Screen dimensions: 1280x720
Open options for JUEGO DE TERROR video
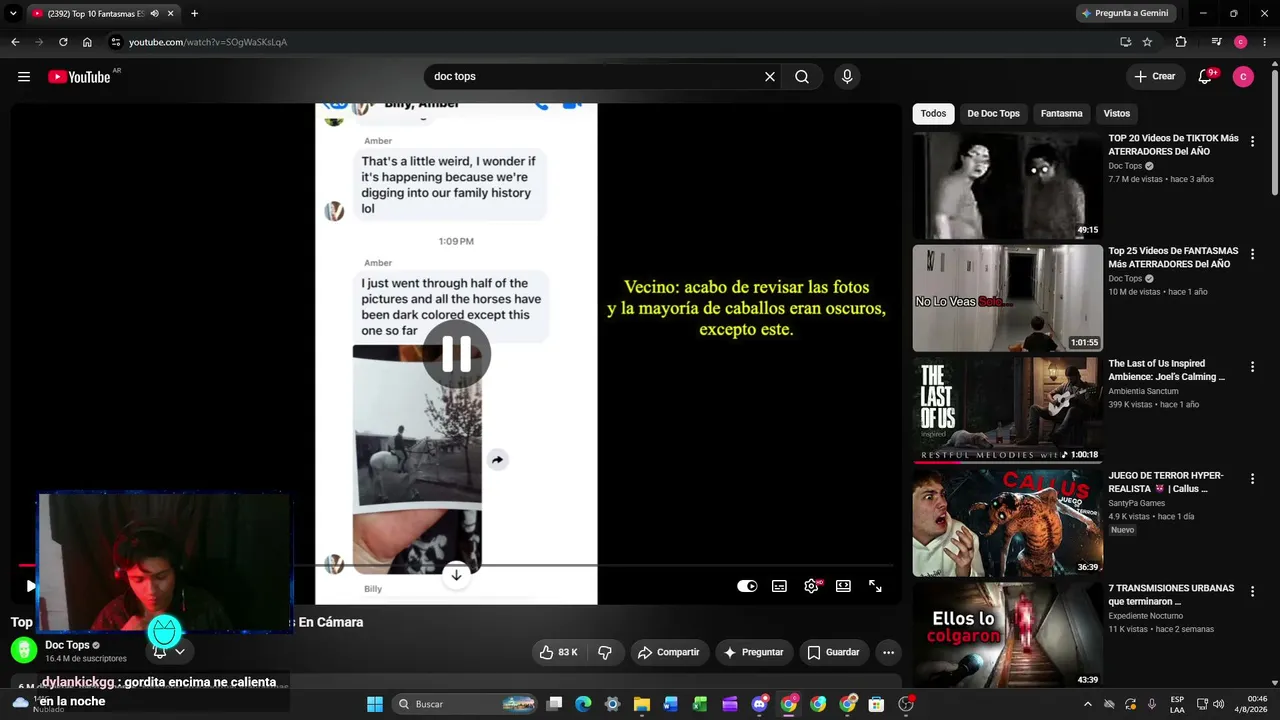click(x=1252, y=479)
